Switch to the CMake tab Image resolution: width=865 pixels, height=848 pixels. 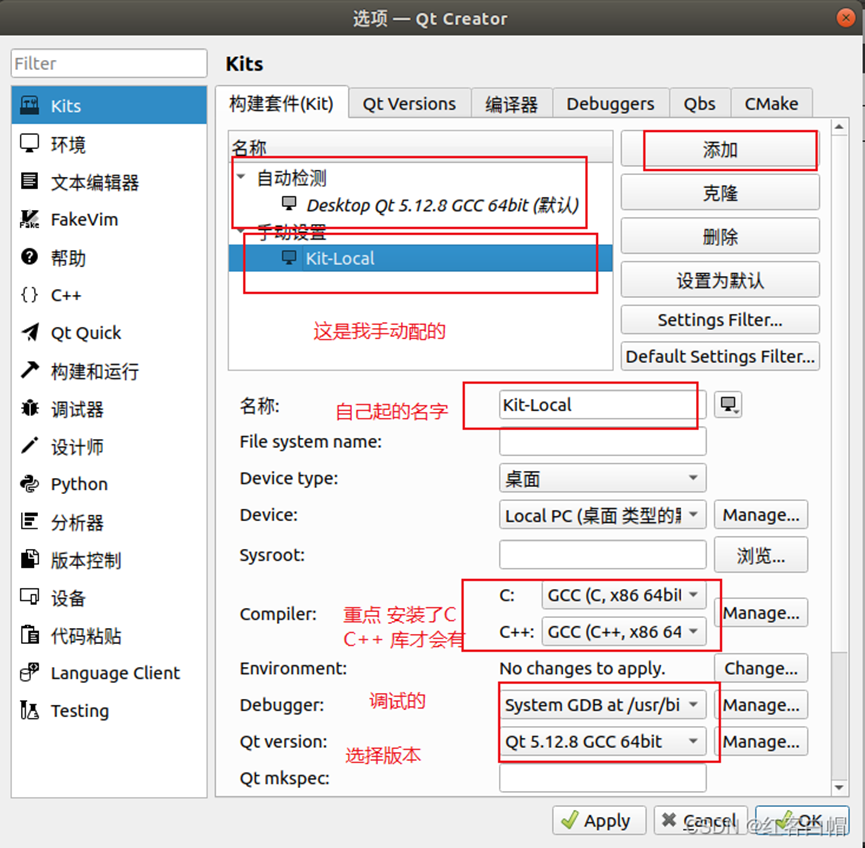(771, 103)
